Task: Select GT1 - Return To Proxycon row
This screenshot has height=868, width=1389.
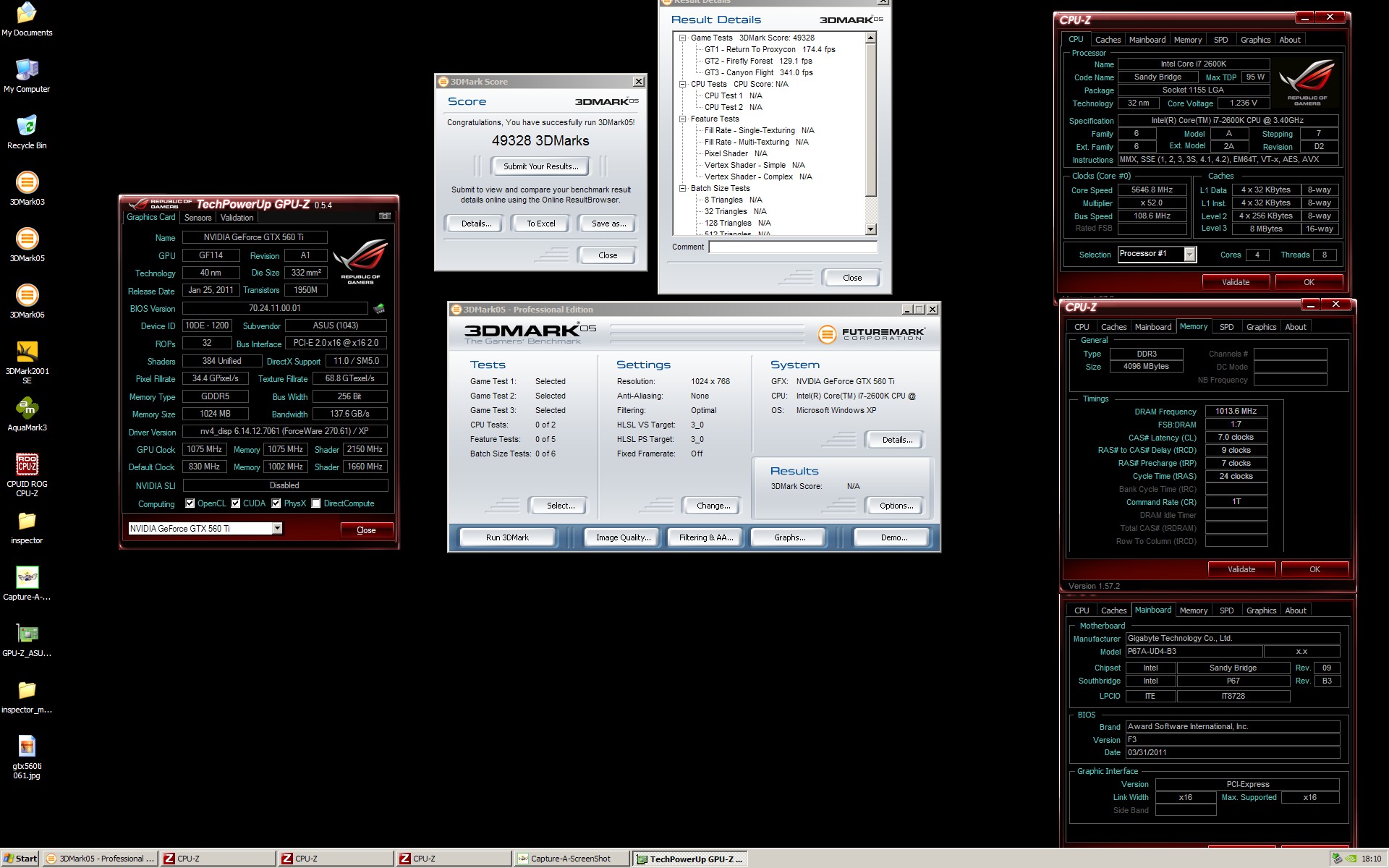Action: [x=770, y=49]
